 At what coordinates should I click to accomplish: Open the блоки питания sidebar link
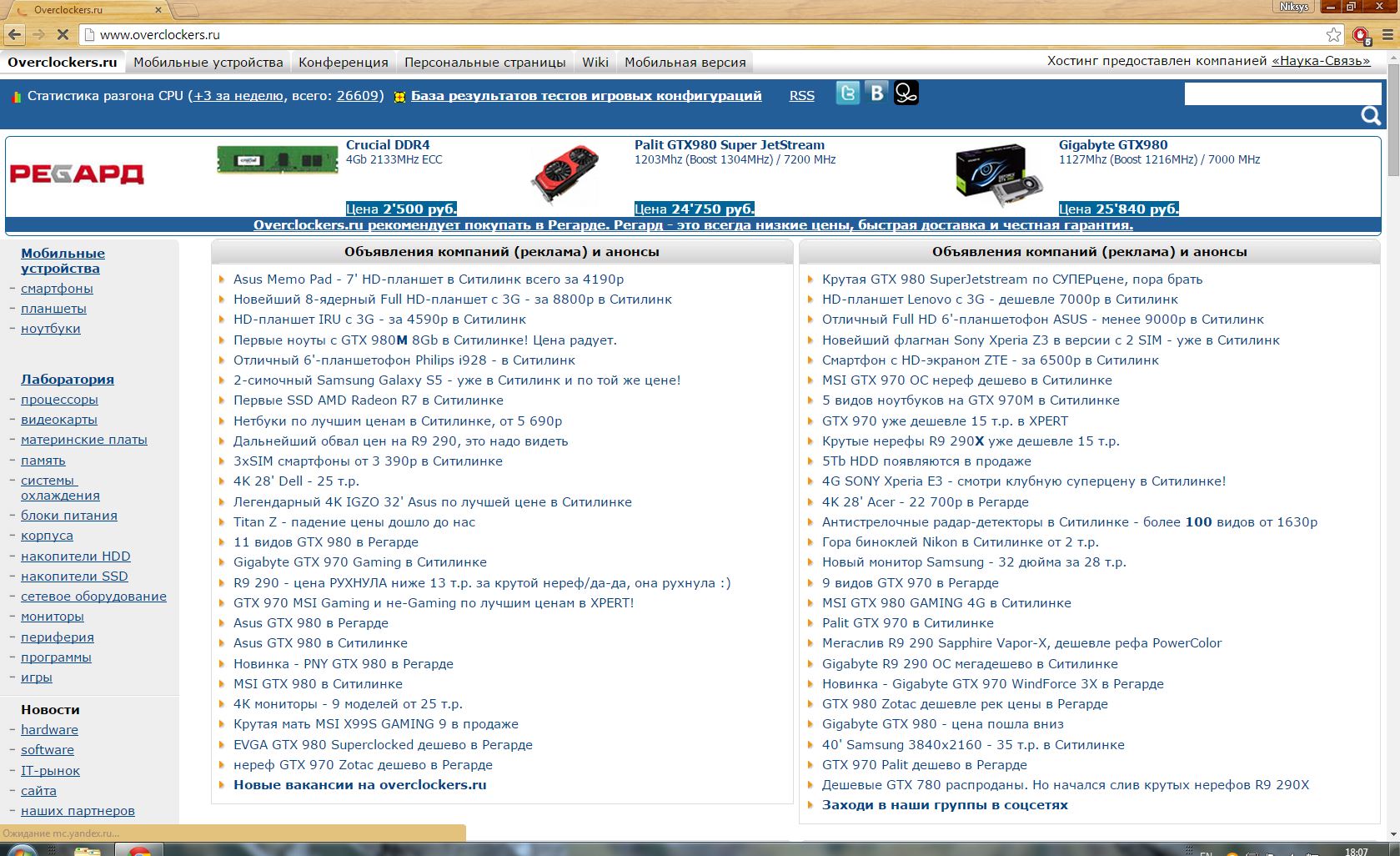tap(69, 516)
